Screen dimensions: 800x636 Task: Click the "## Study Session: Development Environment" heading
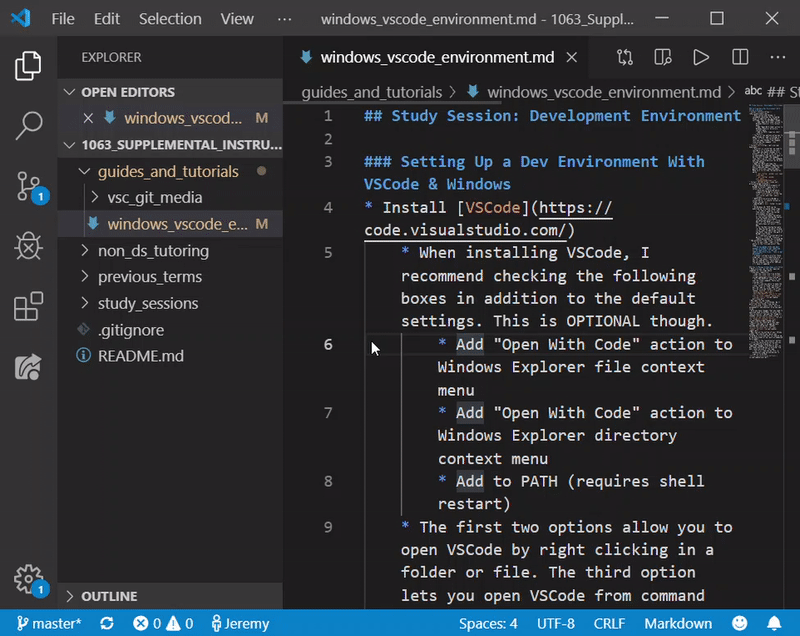[x=552, y=116]
